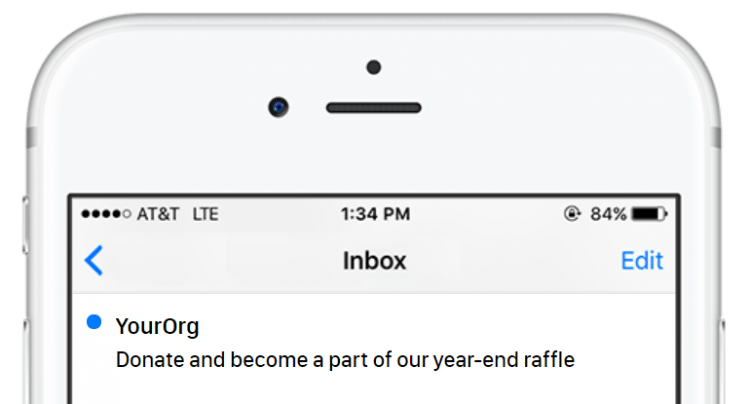Image resolution: width=750 pixels, height=404 pixels.
Task: Click the LTE network indicator
Action: click(205, 214)
